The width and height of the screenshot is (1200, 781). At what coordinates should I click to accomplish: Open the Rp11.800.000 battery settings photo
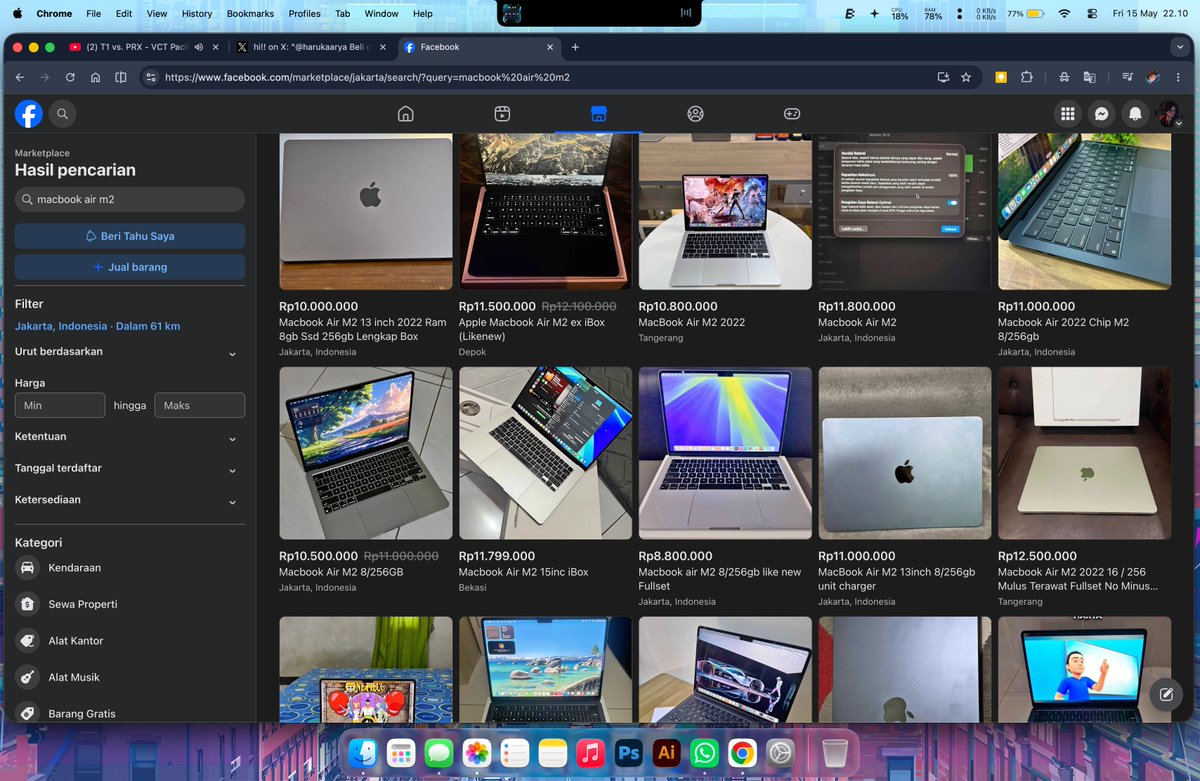[905, 212]
